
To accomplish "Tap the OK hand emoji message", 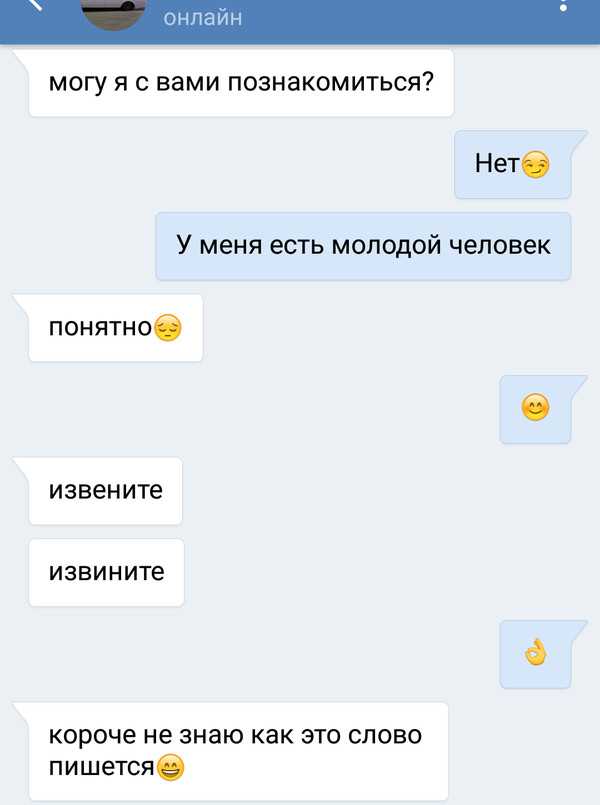I will [535, 654].
